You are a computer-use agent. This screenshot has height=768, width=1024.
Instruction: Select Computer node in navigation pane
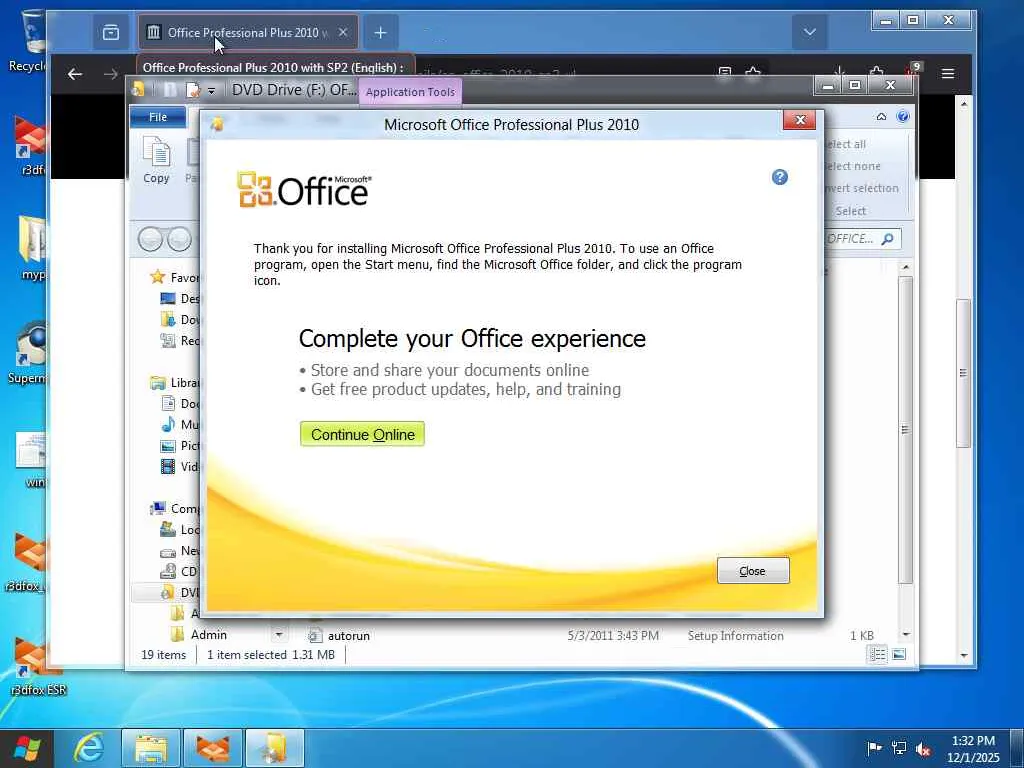(175, 508)
